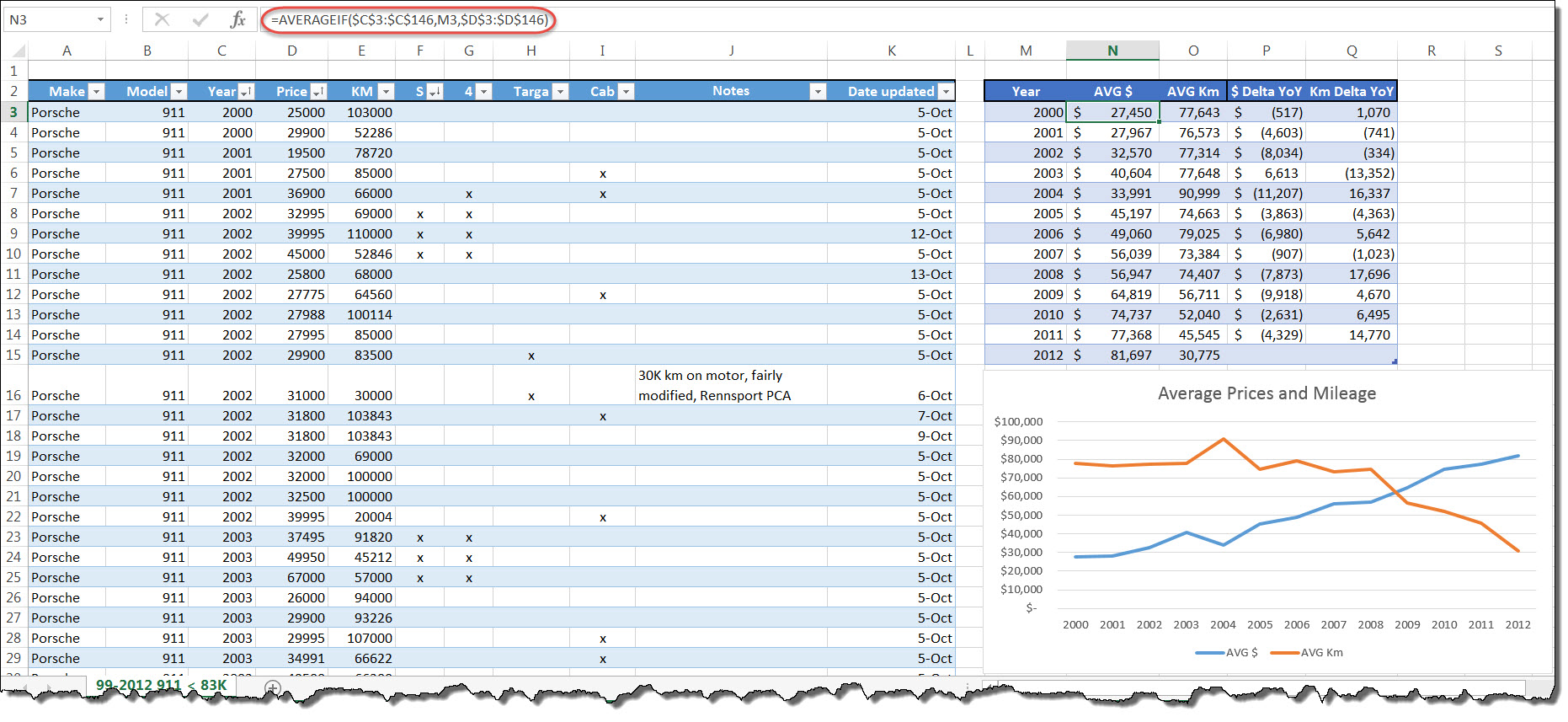This screenshot has height=722, width=1568.
Task: Open the Make column filter dropdown
Action: 96,91
